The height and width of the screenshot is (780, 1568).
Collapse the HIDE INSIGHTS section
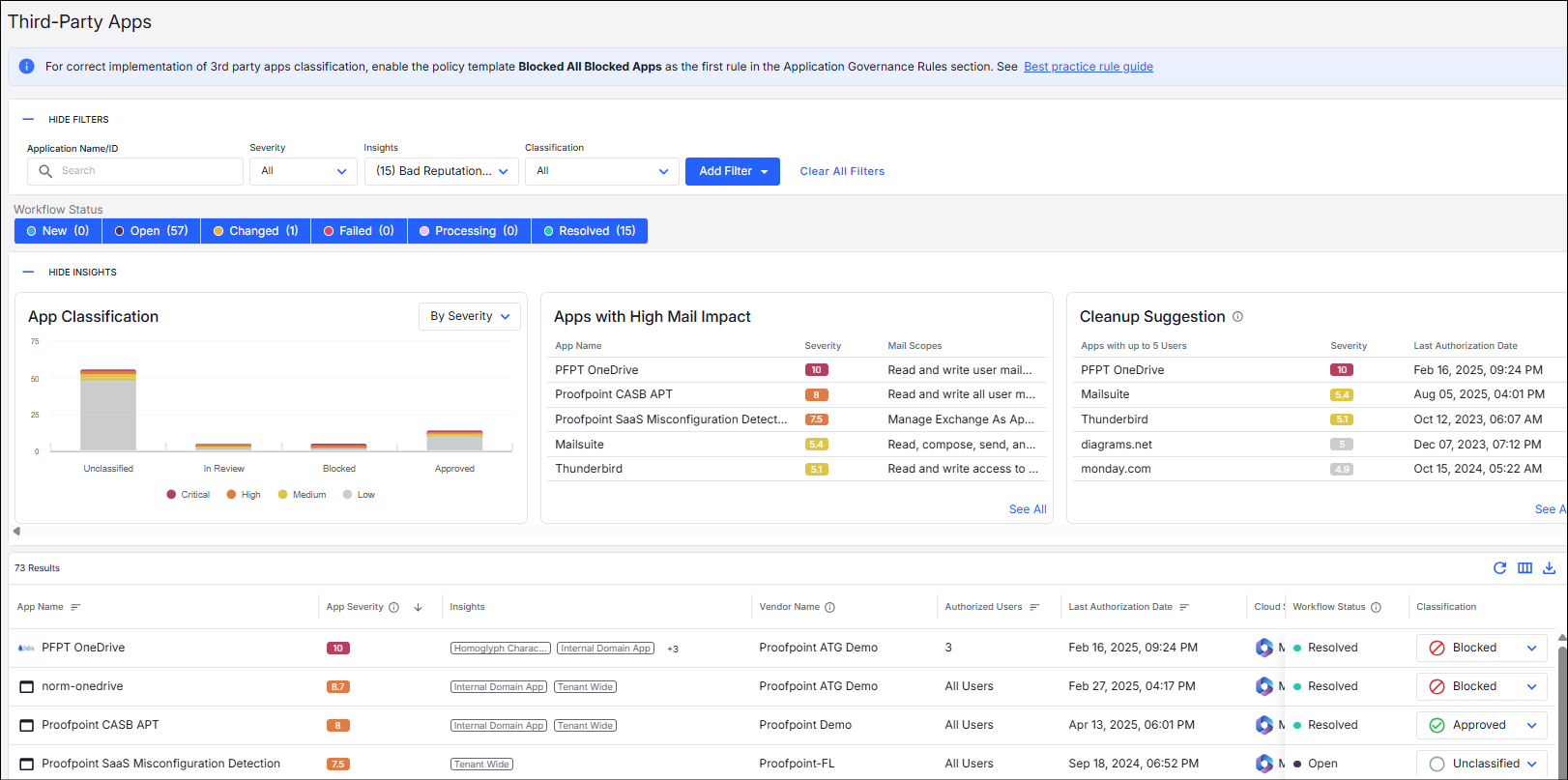click(x=29, y=273)
